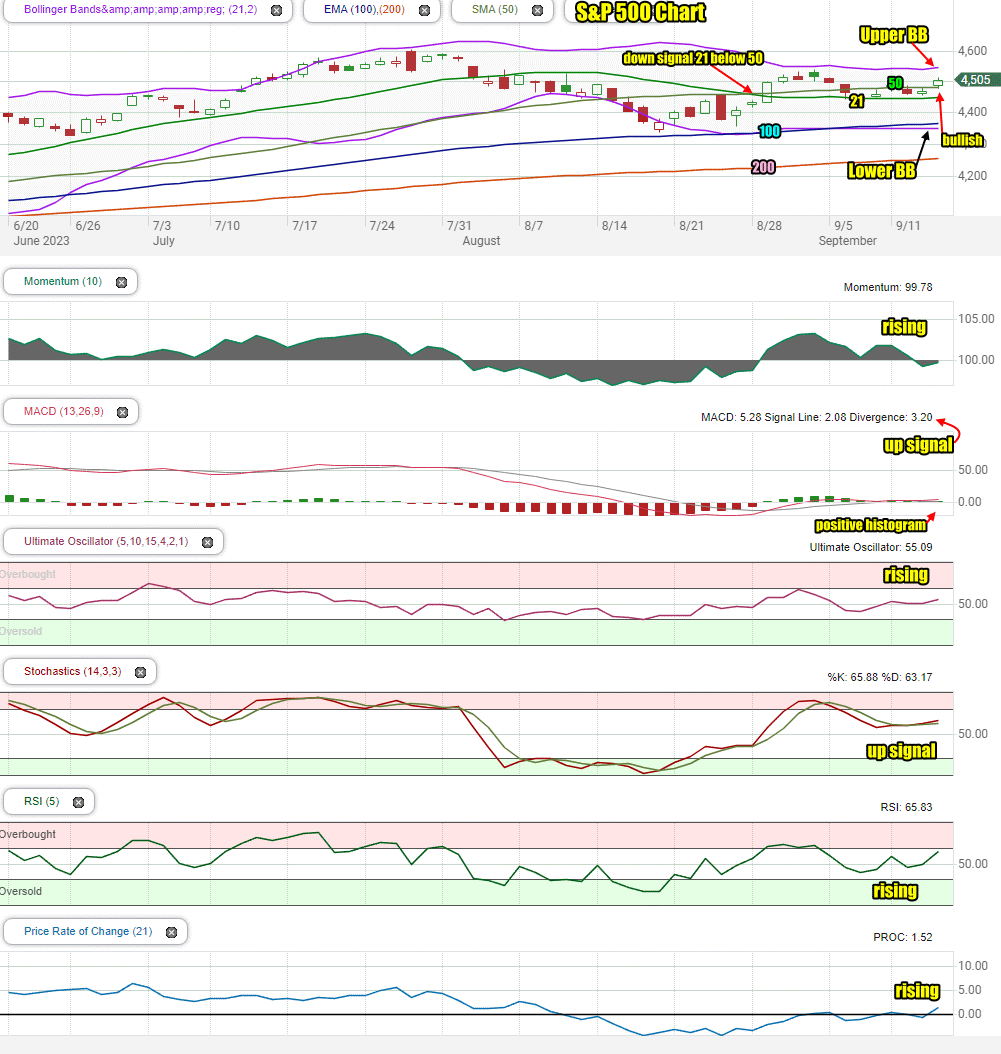The width and height of the screenshot is (1001, 1054).
Task: Select the Momentum: 99.78 readout
Action: [888, 287]
